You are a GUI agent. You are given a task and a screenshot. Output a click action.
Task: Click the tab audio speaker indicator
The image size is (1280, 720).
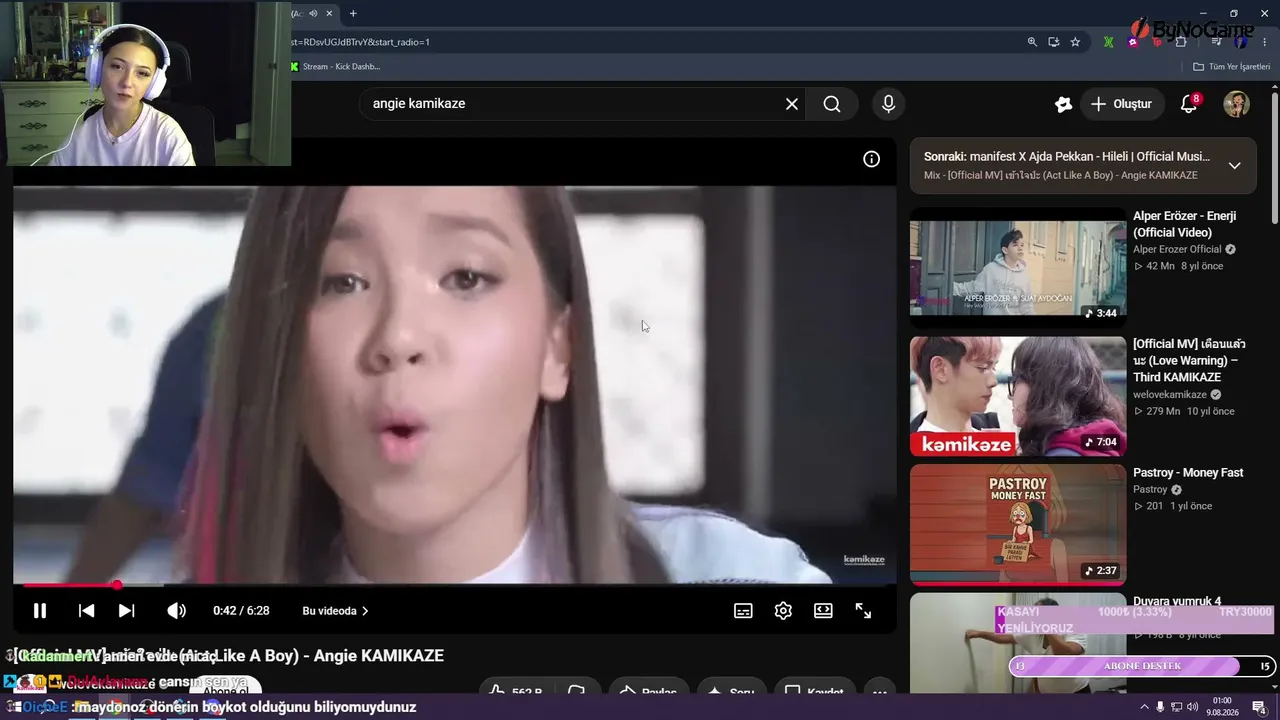tap(313, 14)
